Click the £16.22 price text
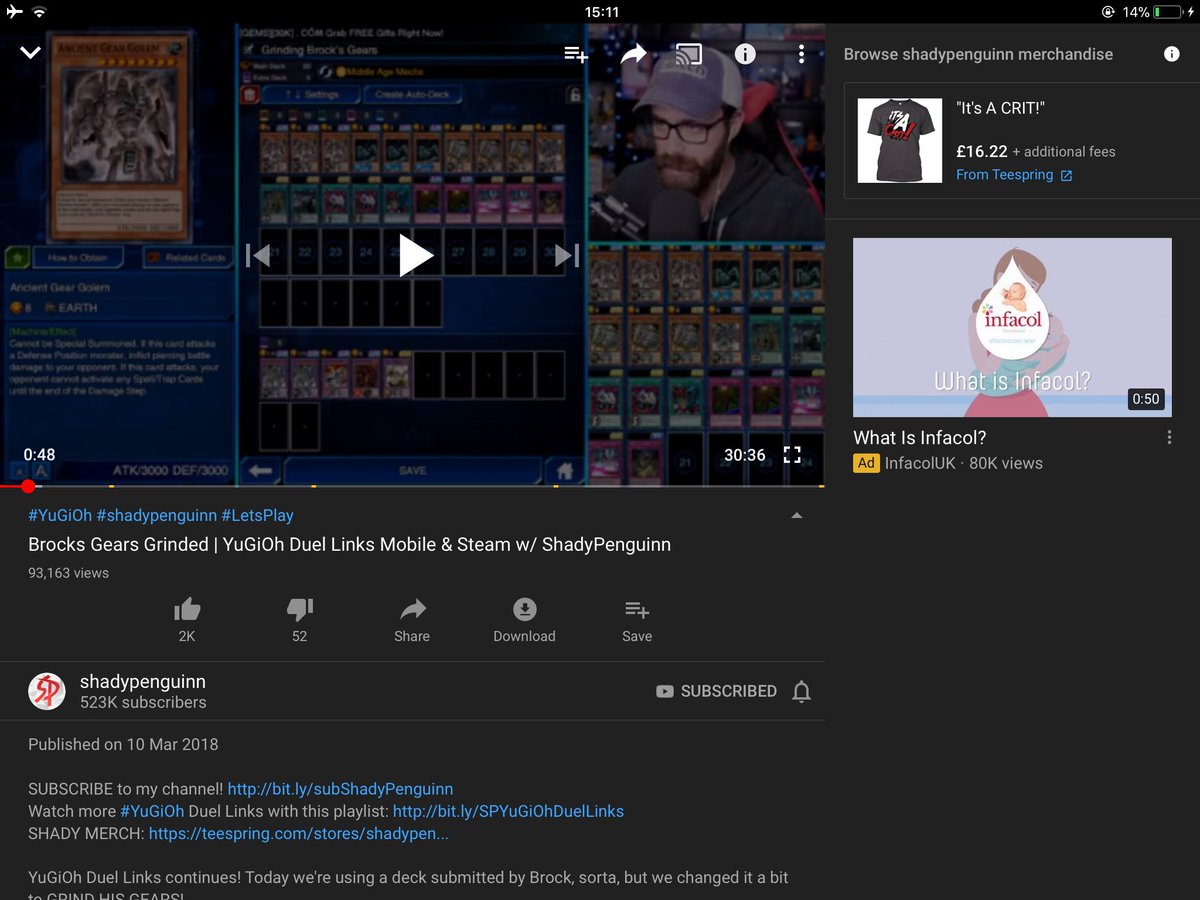Image resolution: width=1200 pixels, height=900 pixels. [982, 152]
